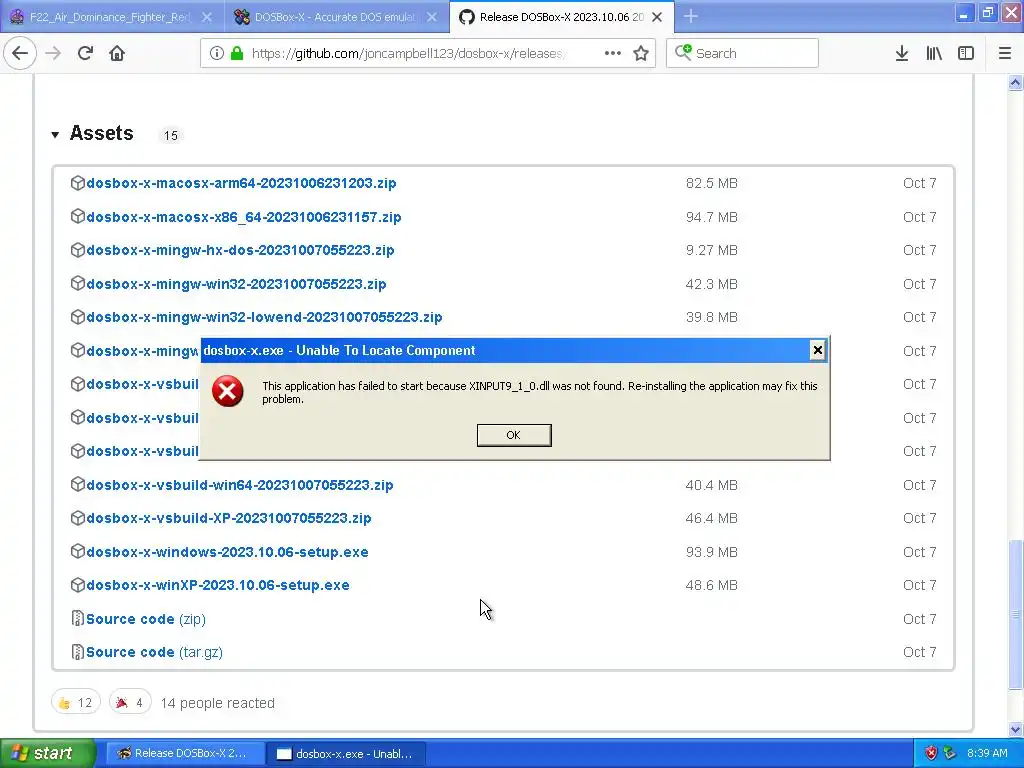Switch to dosbox-x.exe taskbar button
Viewport: 1024px width, 768px height.
coord(346,754)
